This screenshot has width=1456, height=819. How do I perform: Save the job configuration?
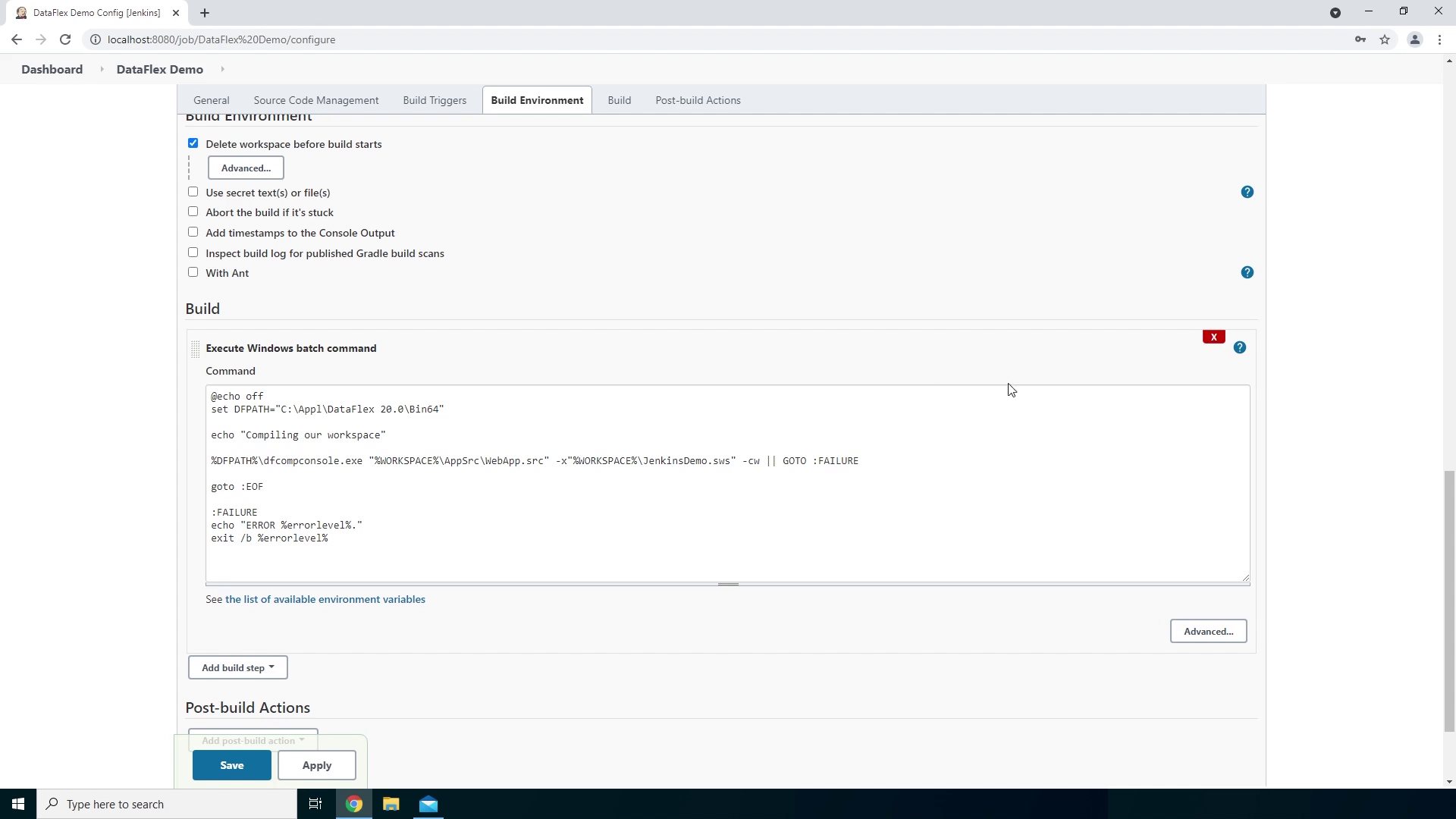tap(231, 765)
